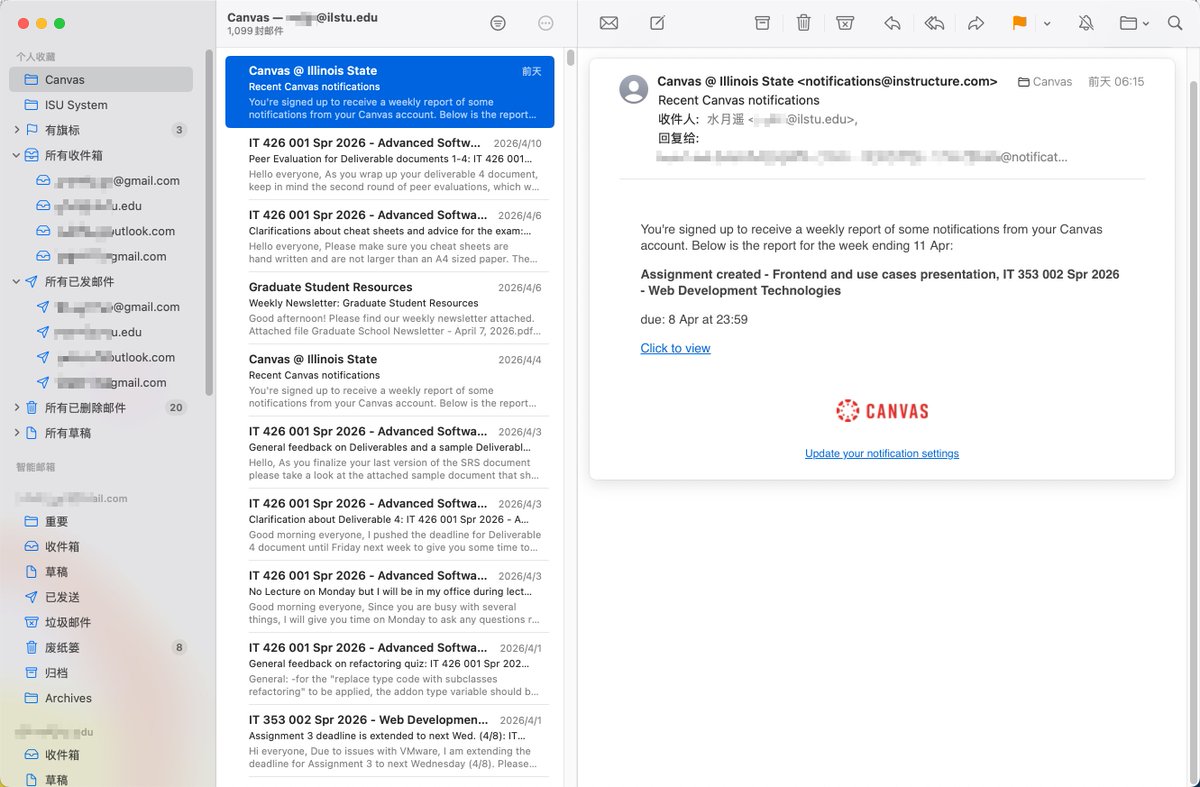The image size is (1200, 787).
Task: Open the 废纸篓 folder with 8 items
Action: (x=101, y=647)
